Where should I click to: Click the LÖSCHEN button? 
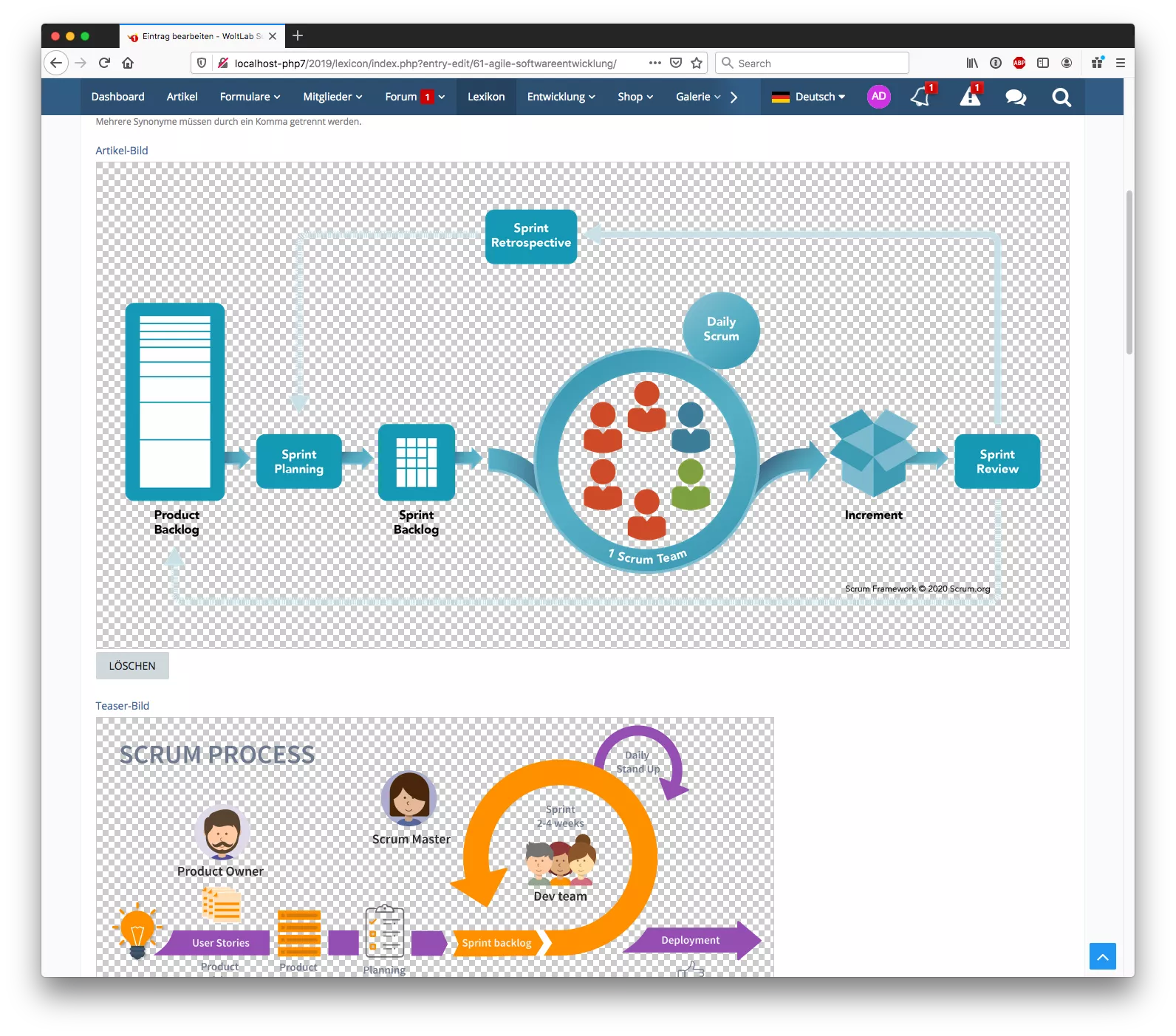click(132, 665)
